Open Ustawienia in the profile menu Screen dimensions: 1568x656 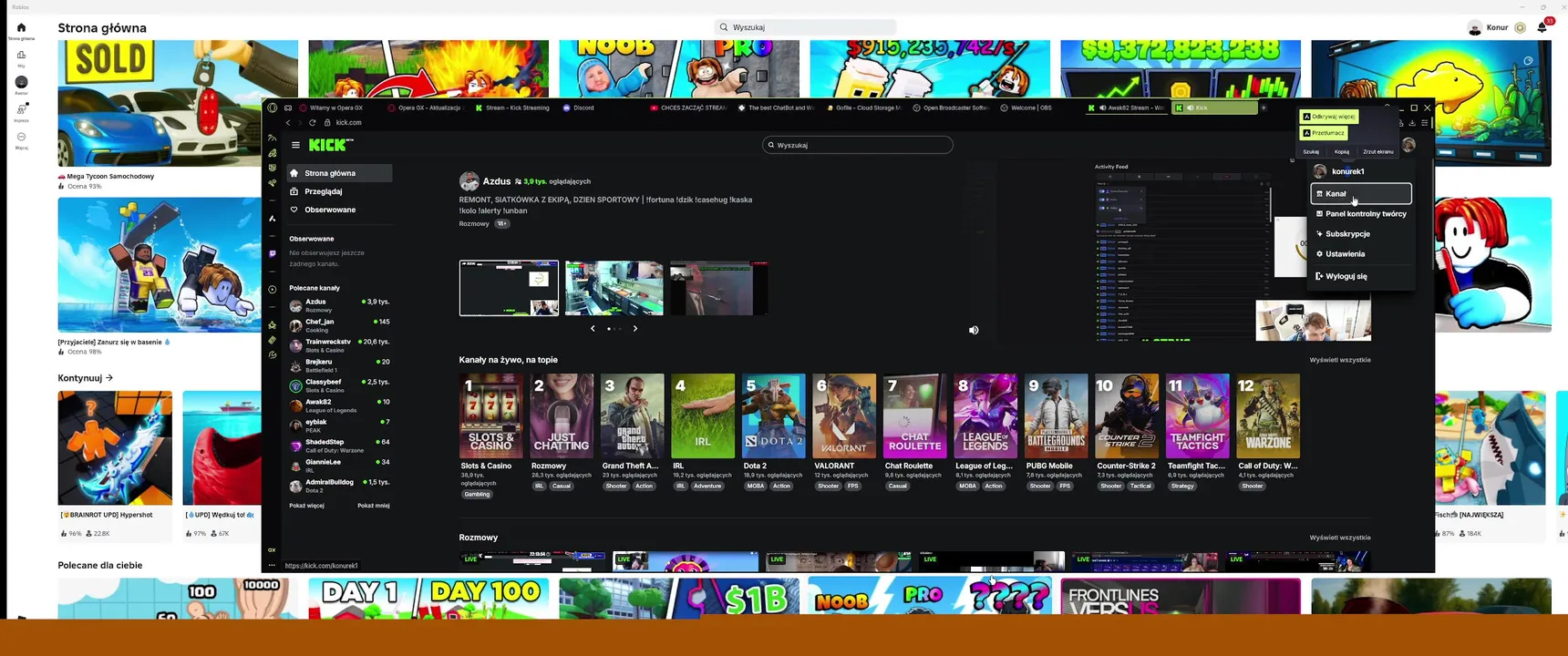(x=1361, y=254)
